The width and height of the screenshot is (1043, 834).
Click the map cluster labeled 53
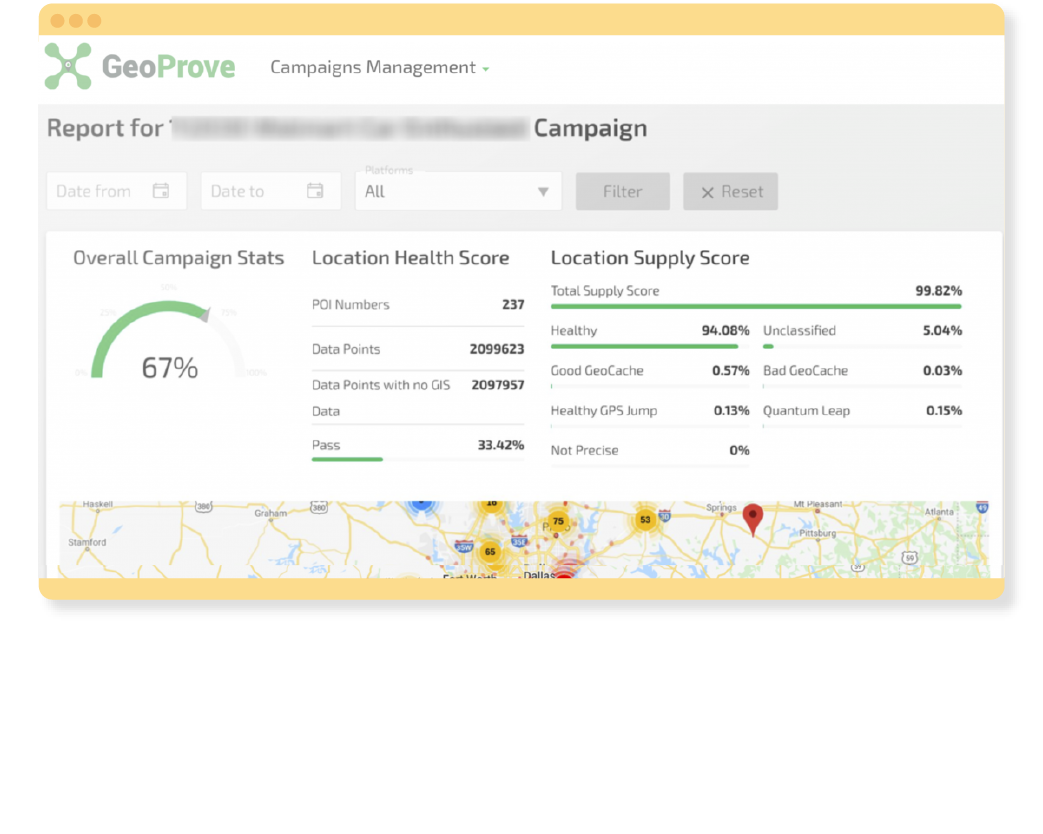[645, 519]
